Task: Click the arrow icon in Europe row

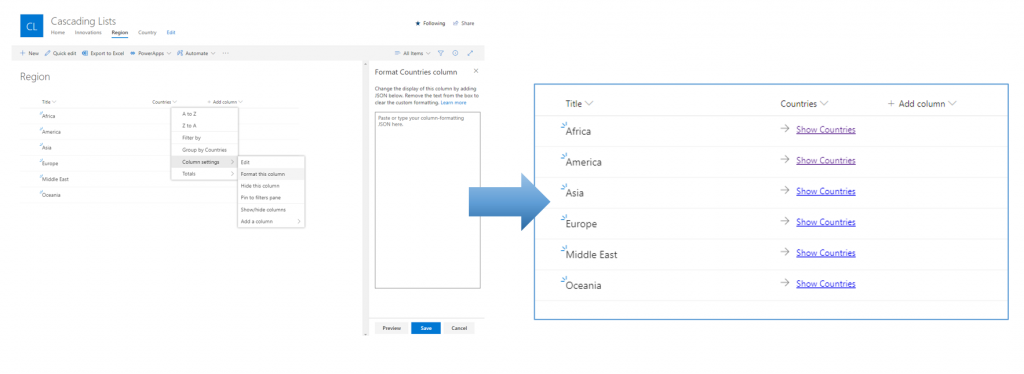Action: 785,221
